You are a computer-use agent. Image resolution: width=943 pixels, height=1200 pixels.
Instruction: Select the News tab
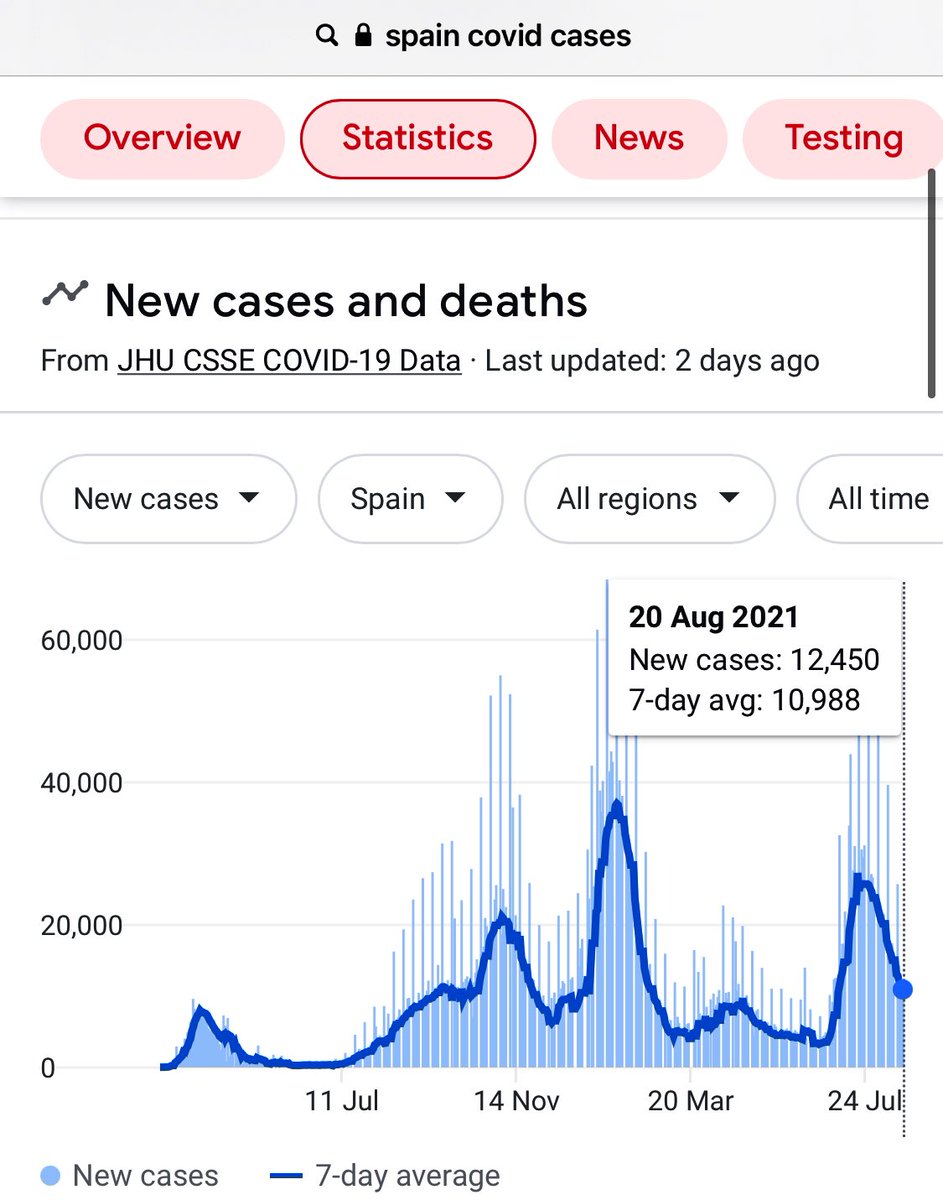coord(639,139)
